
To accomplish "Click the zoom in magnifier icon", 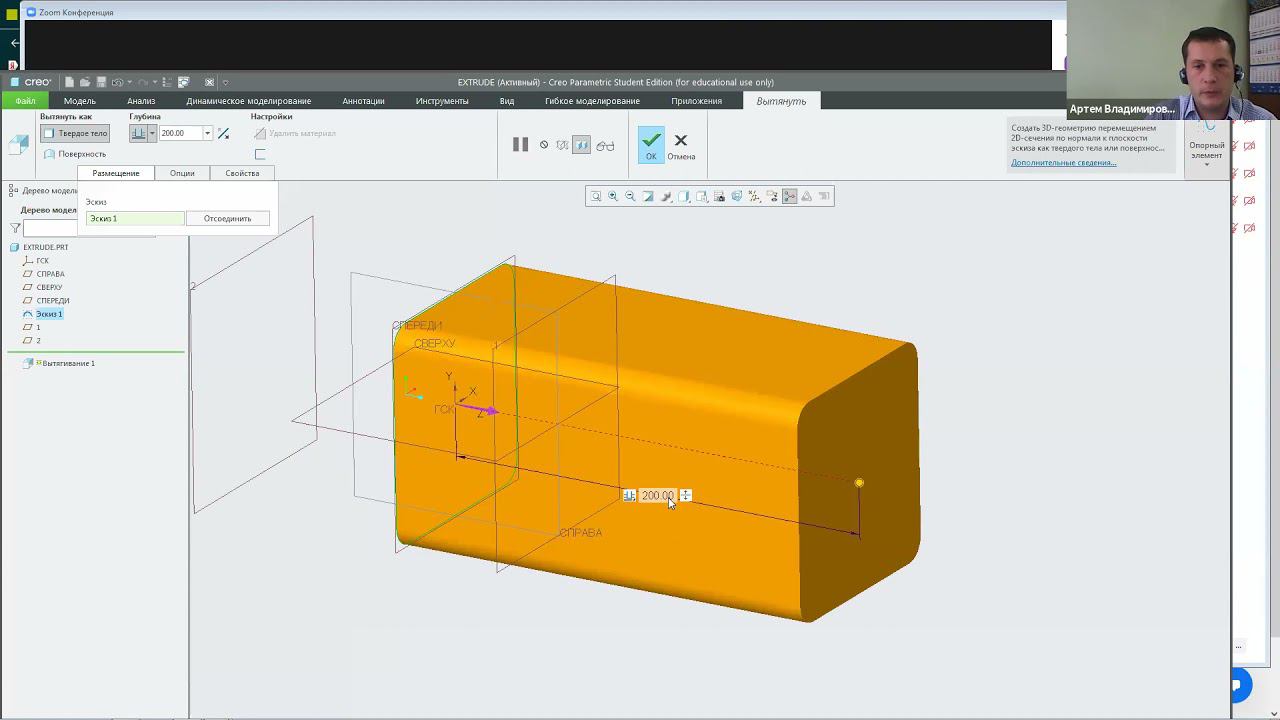I will point(613,196).
